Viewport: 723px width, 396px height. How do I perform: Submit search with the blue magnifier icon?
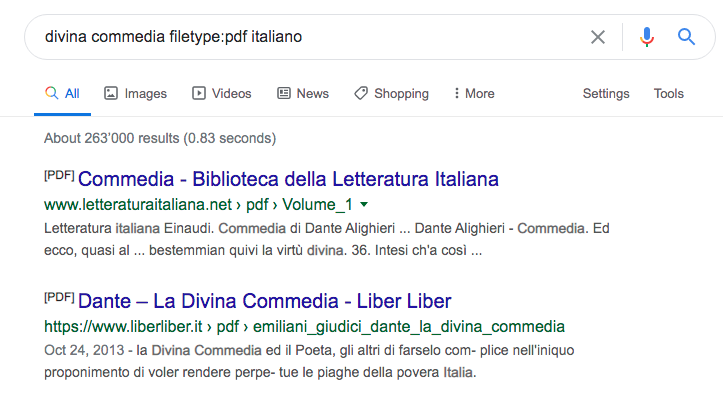tap(686, 36)
